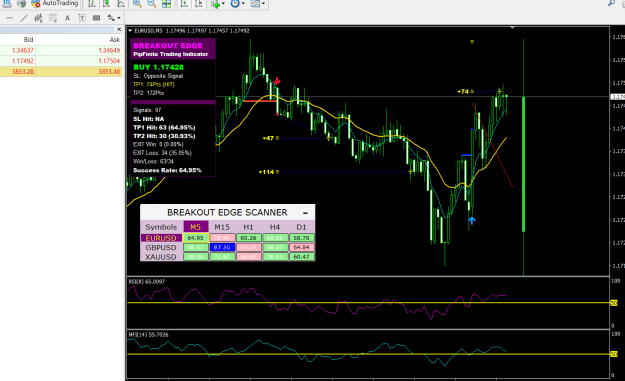Click the dark rectangle icon after the 'T' tool
The image size is (625, 381).
[96, 18]
